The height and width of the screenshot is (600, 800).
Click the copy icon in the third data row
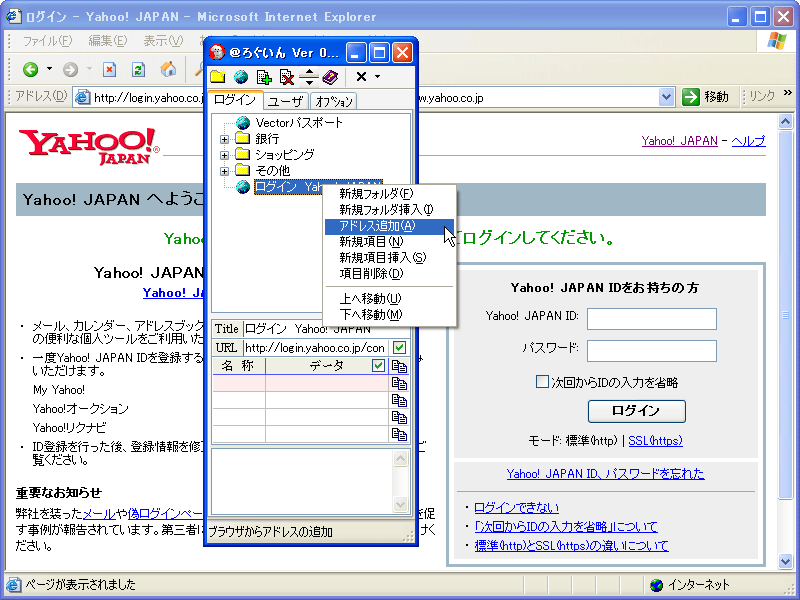point(399,417)
